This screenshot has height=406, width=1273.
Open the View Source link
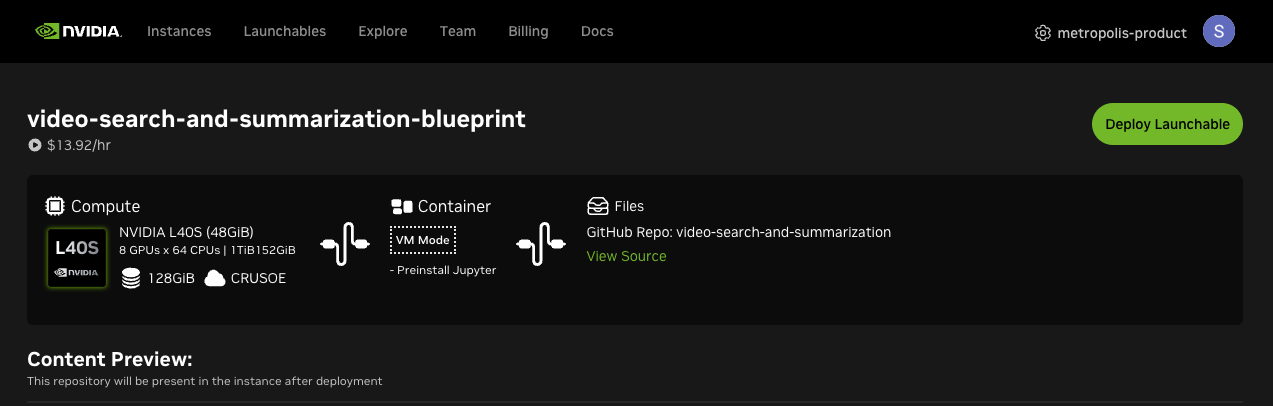(626, 256)
